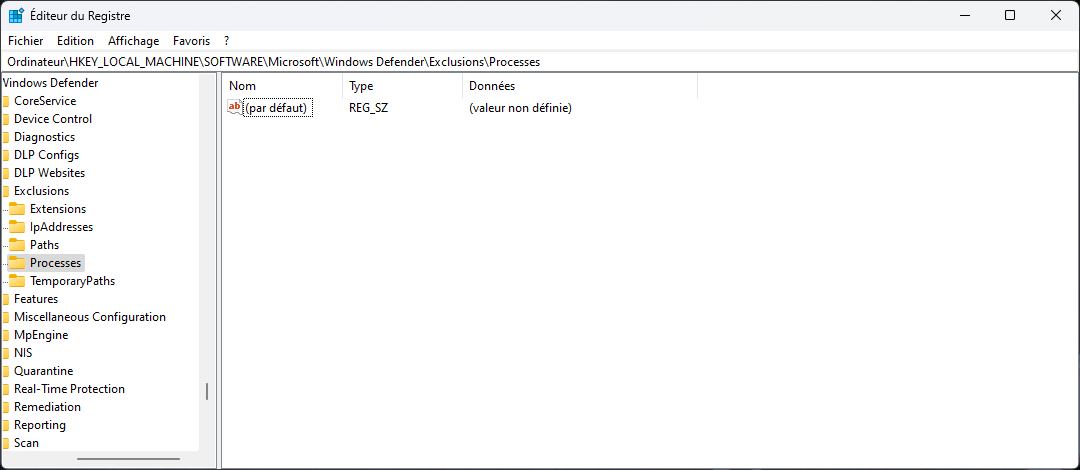Select the DLP Websites key
1080x470 pixels.
click(50, 172)
